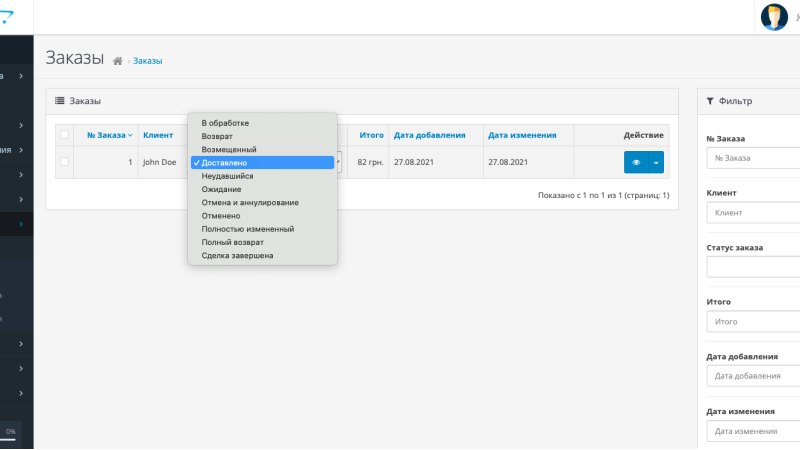Click the 0% progress indicator in sidebar
Viewport: 800px width, 450px height.
(10, 432)
